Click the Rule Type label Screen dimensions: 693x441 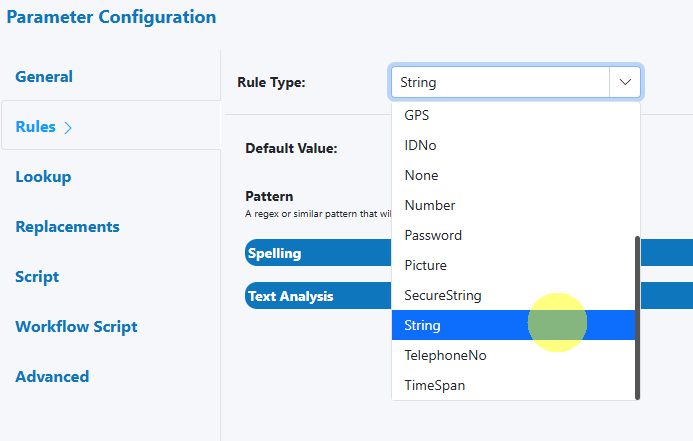pos(271,82)
